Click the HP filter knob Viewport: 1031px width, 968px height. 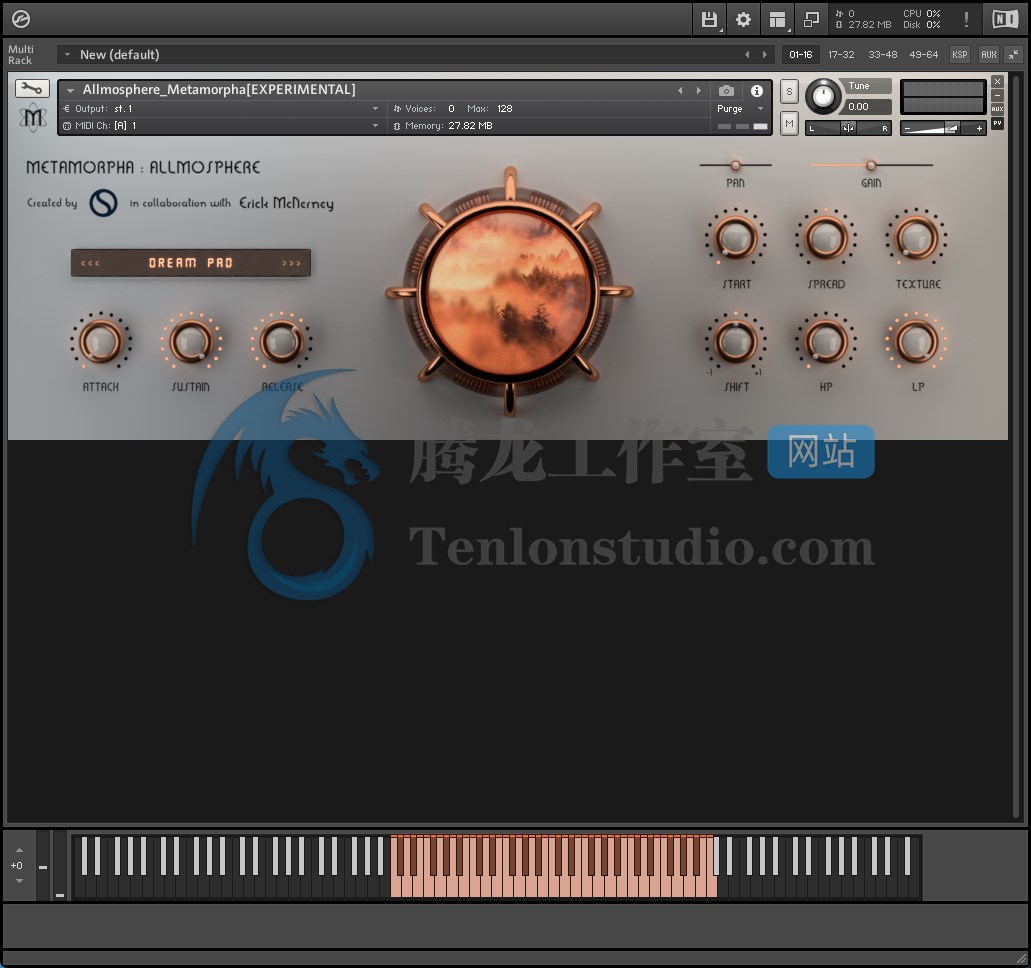tap(826, 341)
